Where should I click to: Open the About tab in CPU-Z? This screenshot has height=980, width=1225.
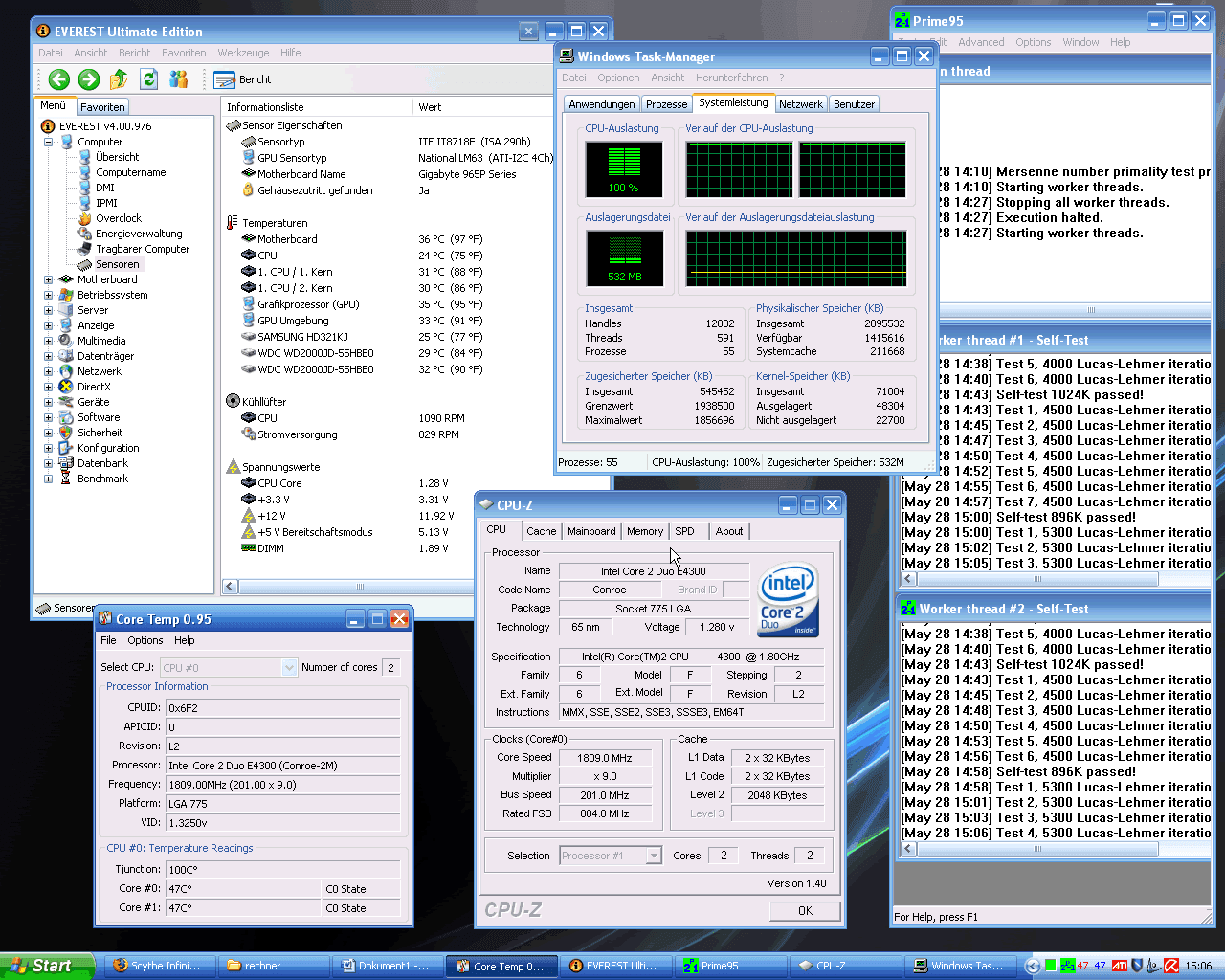pos(729,531)
